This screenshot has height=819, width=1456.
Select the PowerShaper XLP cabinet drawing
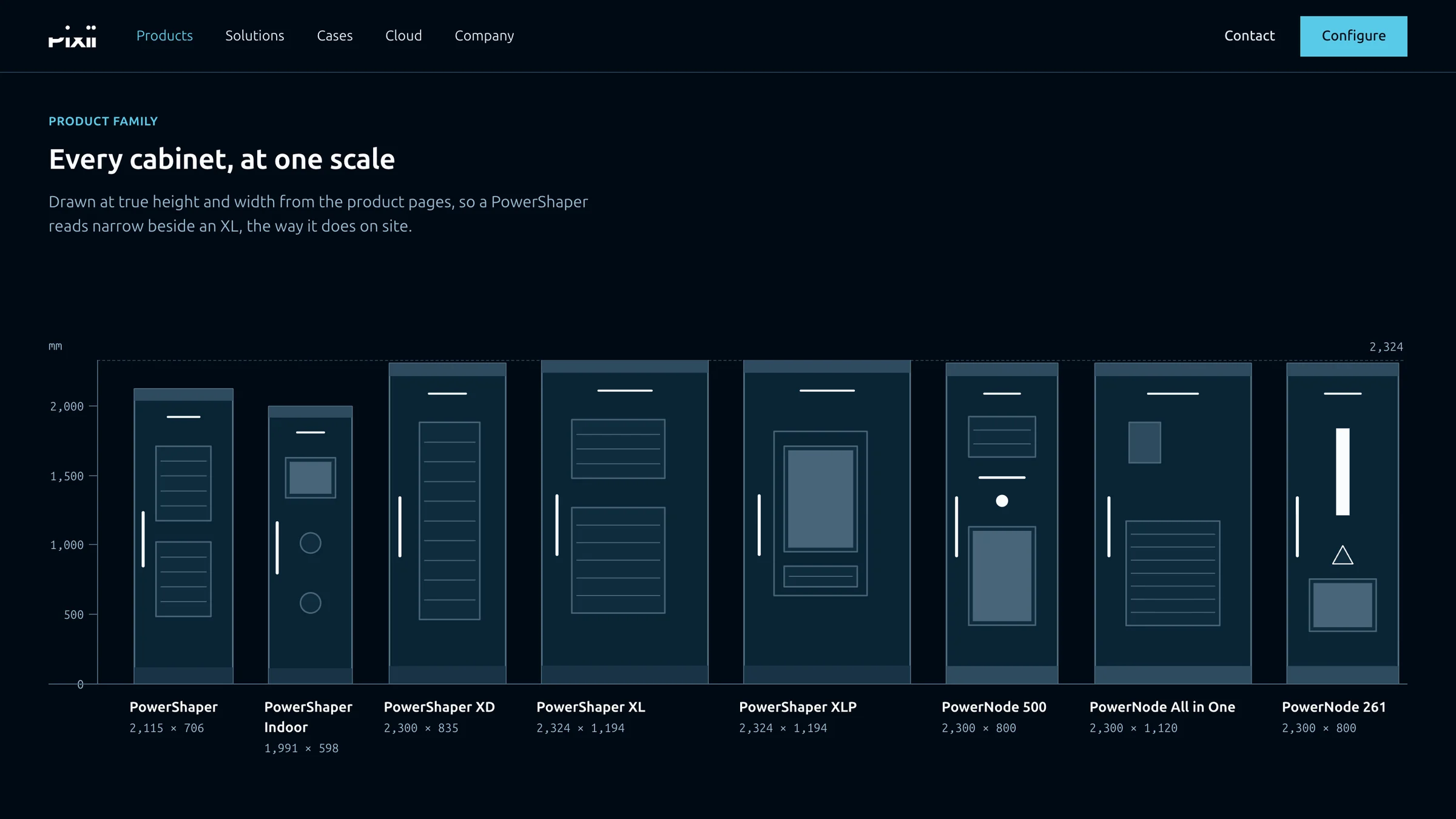pos(827,522)
